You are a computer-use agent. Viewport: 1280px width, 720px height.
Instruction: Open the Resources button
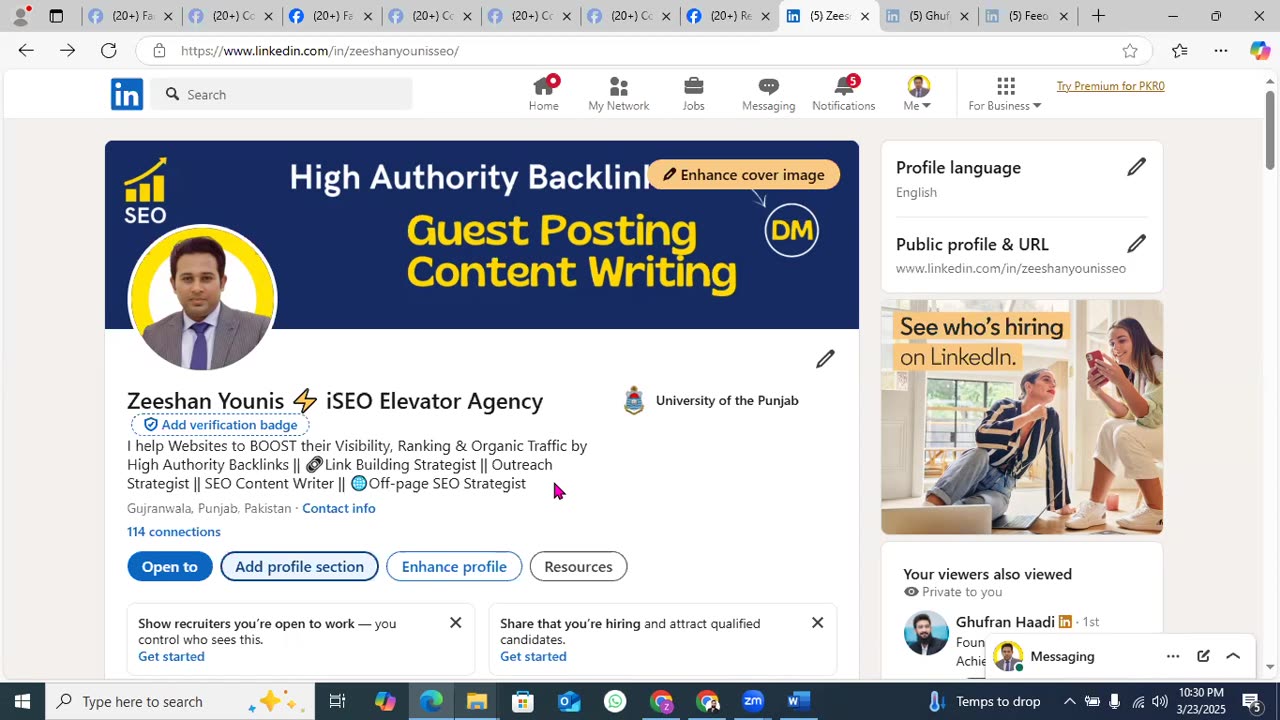point(578,566)
